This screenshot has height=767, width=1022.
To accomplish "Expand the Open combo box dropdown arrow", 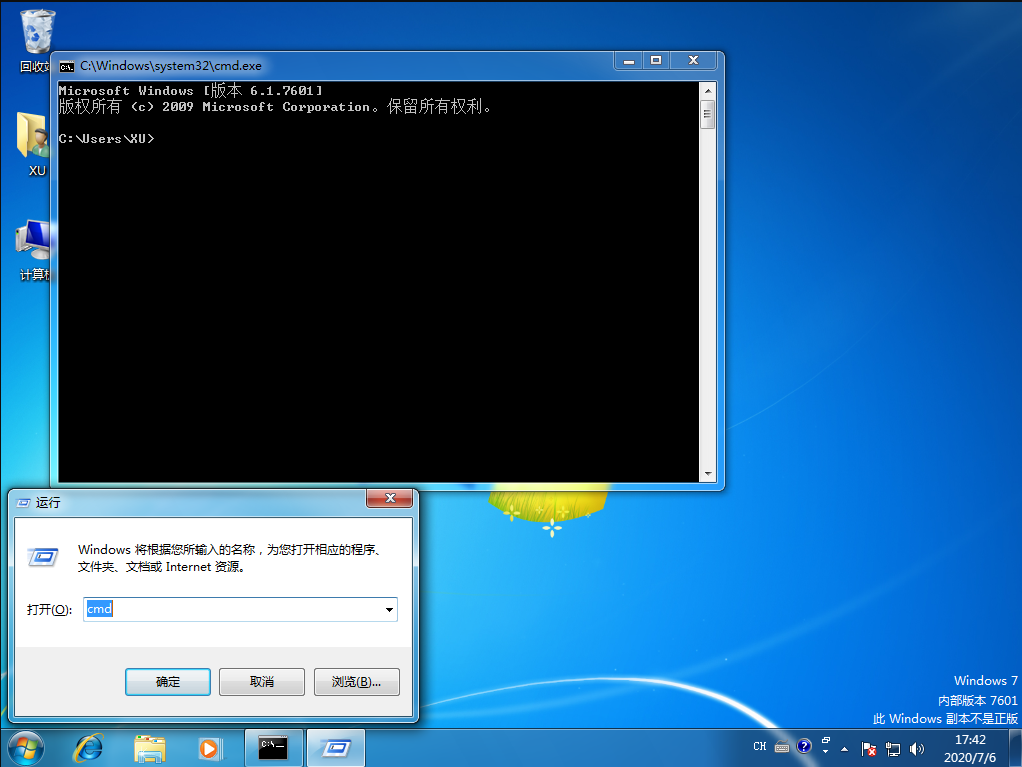I will click(x=389, y=609).
